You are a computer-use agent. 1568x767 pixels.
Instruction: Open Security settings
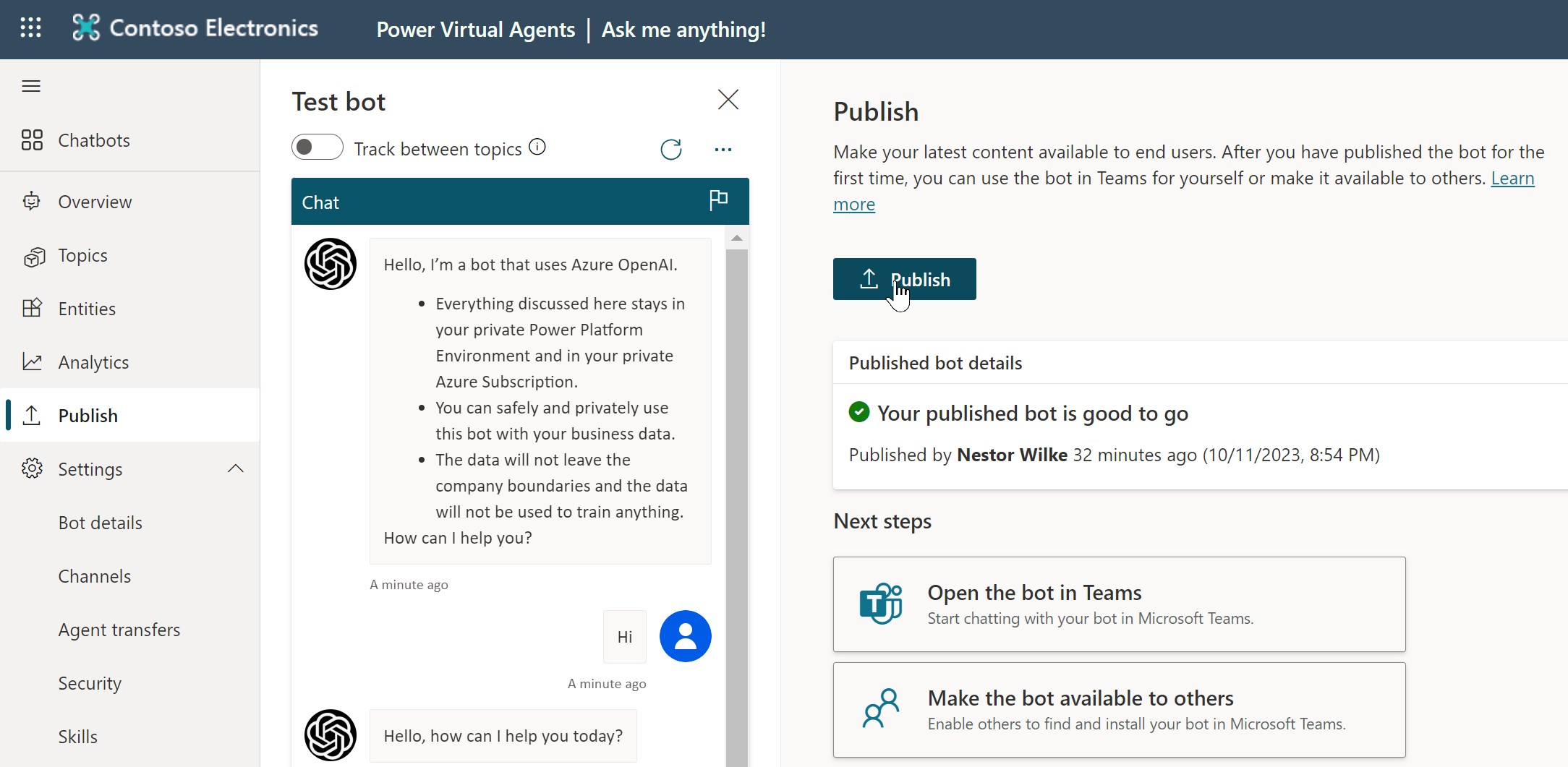pyautogui.click(x=130, y=683)
